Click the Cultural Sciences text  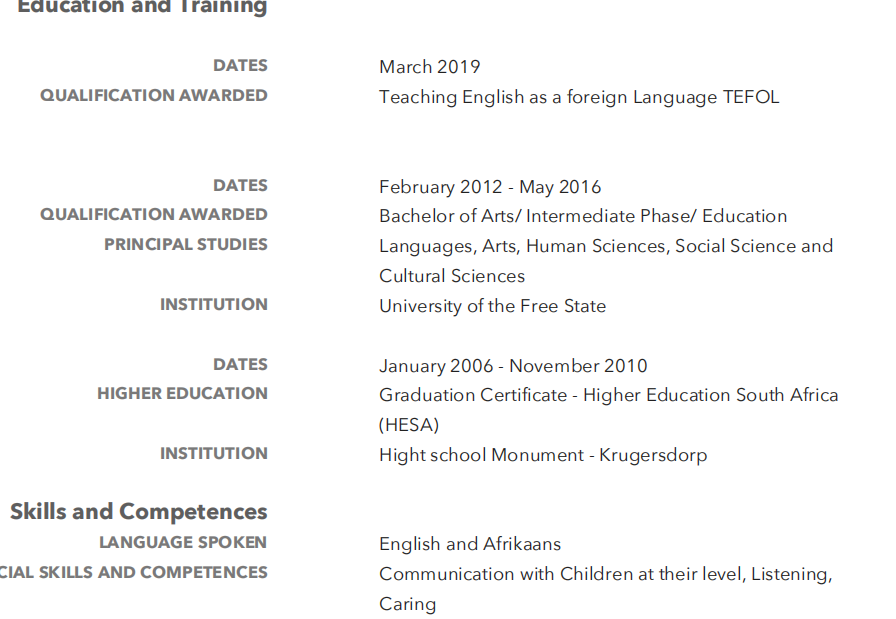[x=451, y=276]
